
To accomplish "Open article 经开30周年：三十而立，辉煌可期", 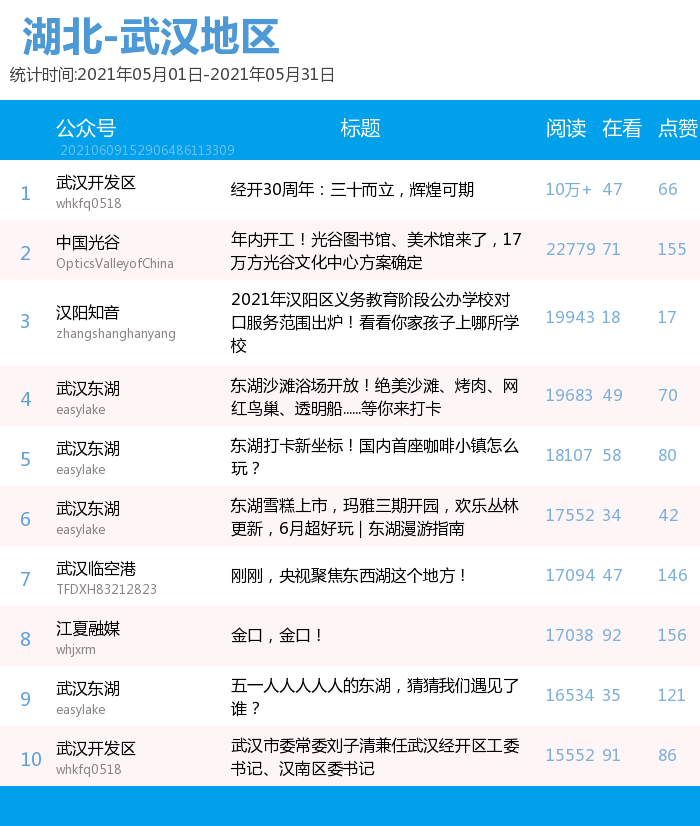I will [x=352, y=190].
